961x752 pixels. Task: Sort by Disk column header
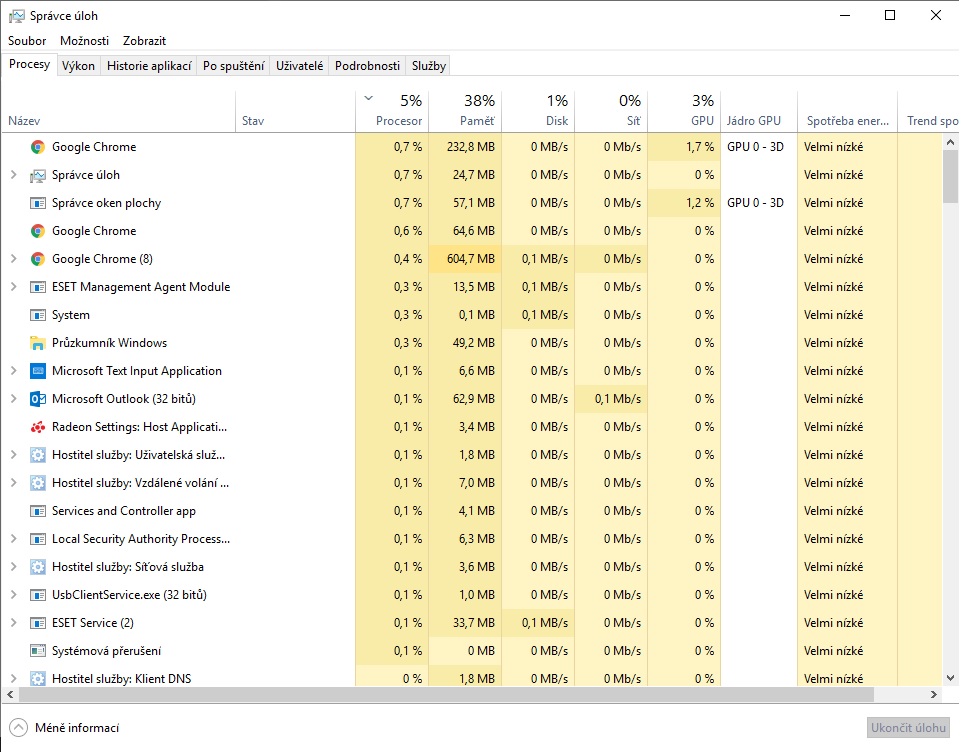[538, 112]
